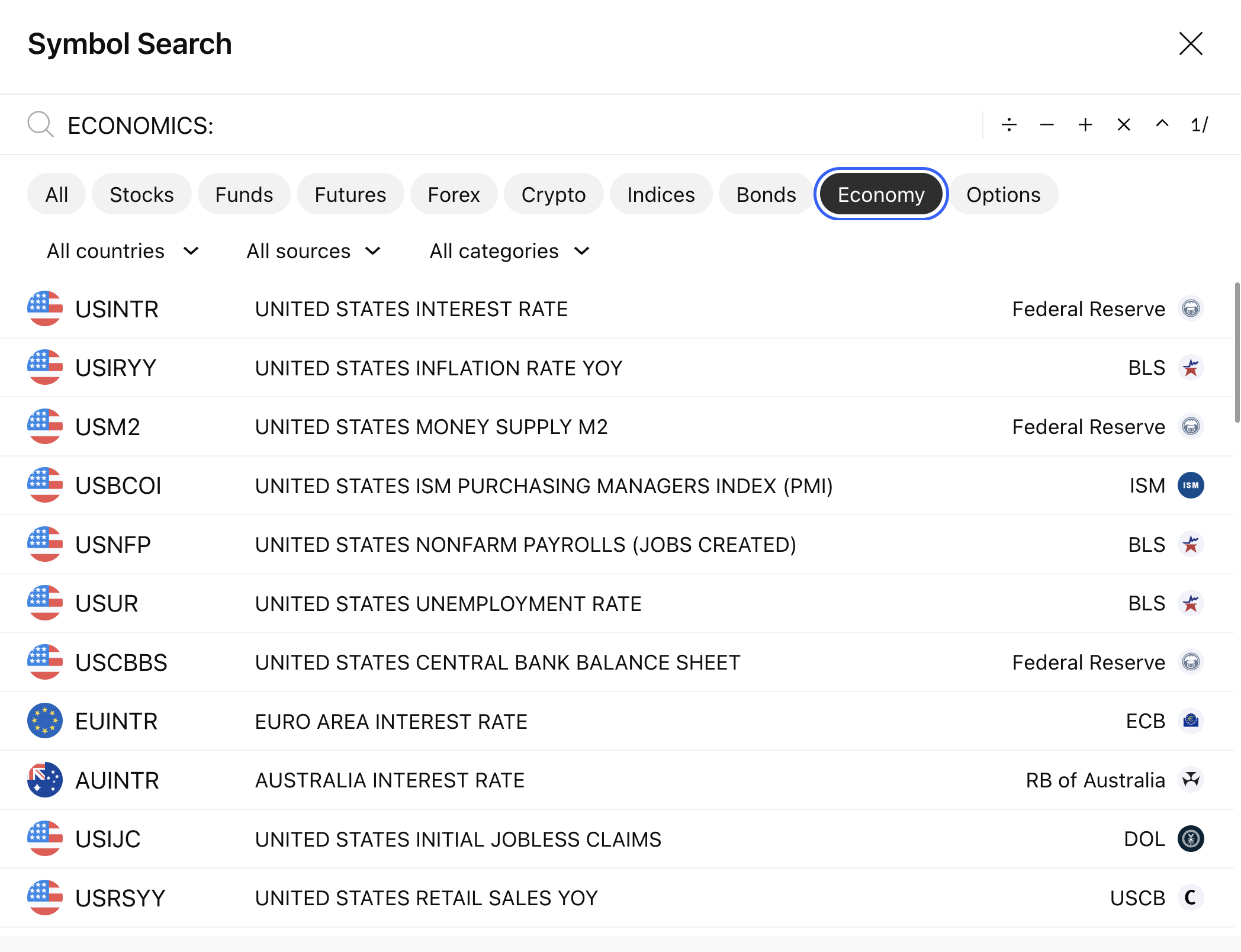Click the ISM source logo icon
Screen dimensions: 1241x952
(1191, 485)
